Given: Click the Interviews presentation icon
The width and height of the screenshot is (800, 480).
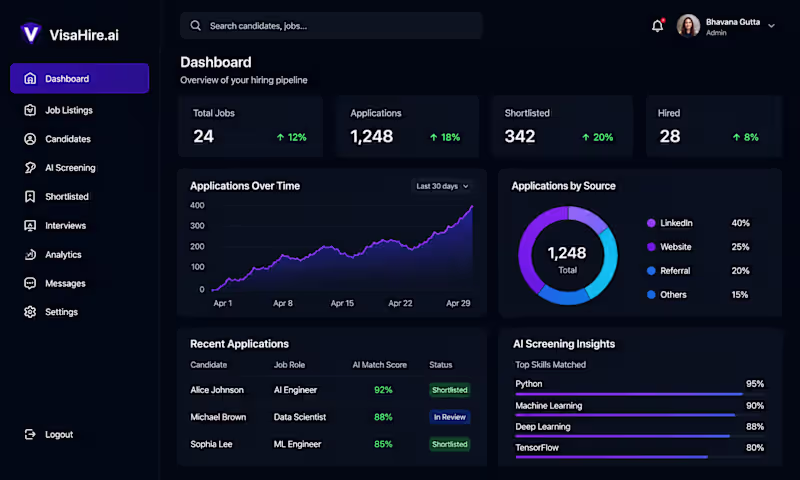Looking at the screenshot, I should click(30, 225).
